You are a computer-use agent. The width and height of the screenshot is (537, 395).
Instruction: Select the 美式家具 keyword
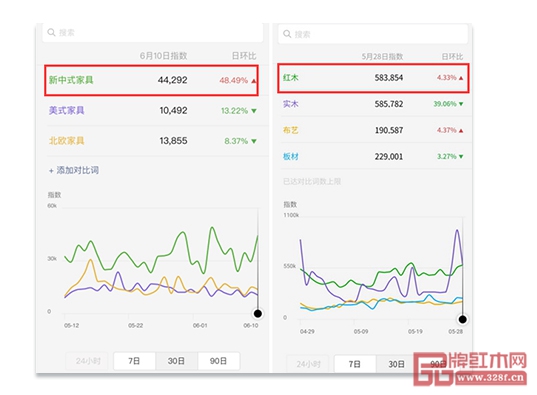tap(66, 110)
